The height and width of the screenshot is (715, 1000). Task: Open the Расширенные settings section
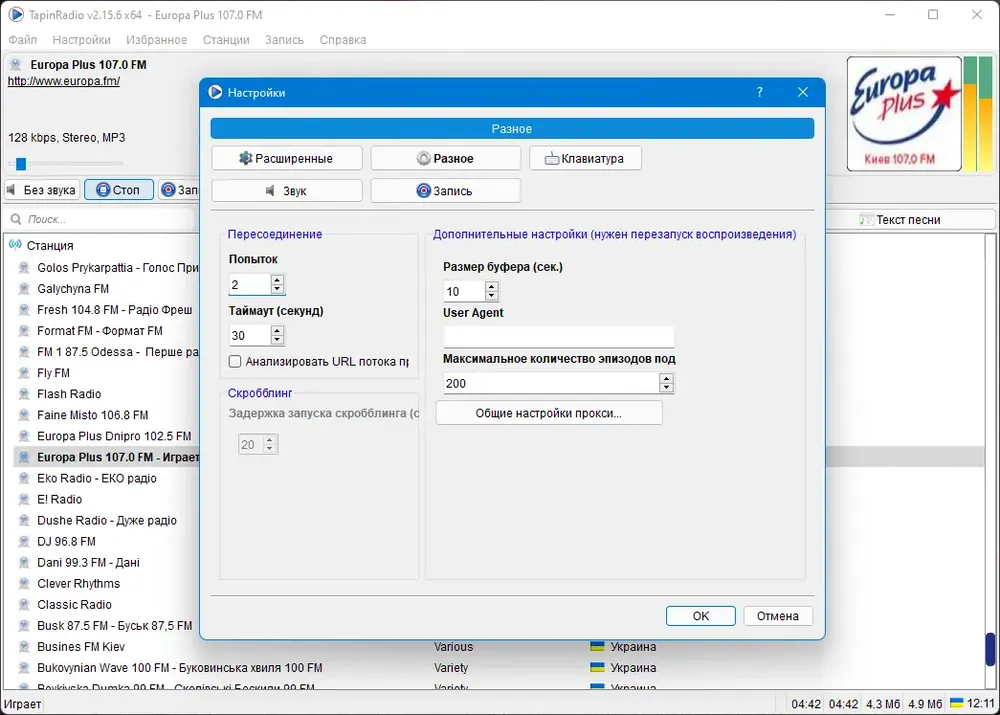click(x=286, y=158)
